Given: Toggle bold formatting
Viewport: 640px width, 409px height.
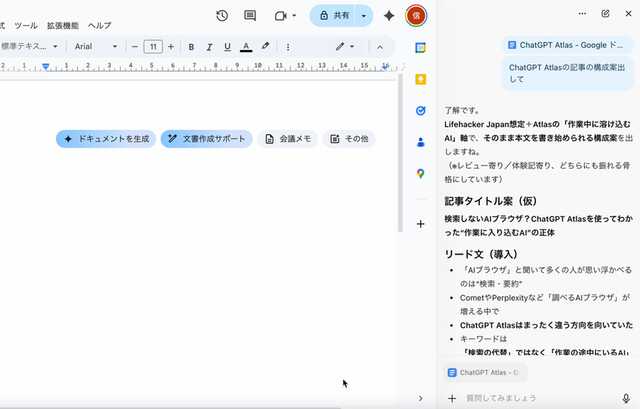Looking at the screenshot, I should click(x=191, y=46).
